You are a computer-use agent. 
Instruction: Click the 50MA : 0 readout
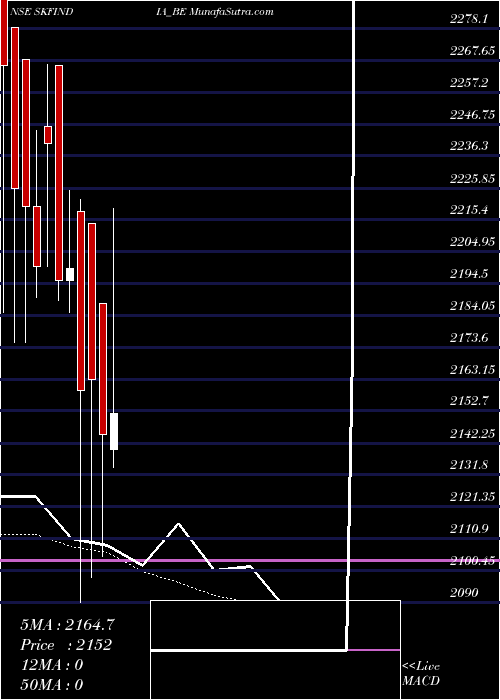coord(51,685)
